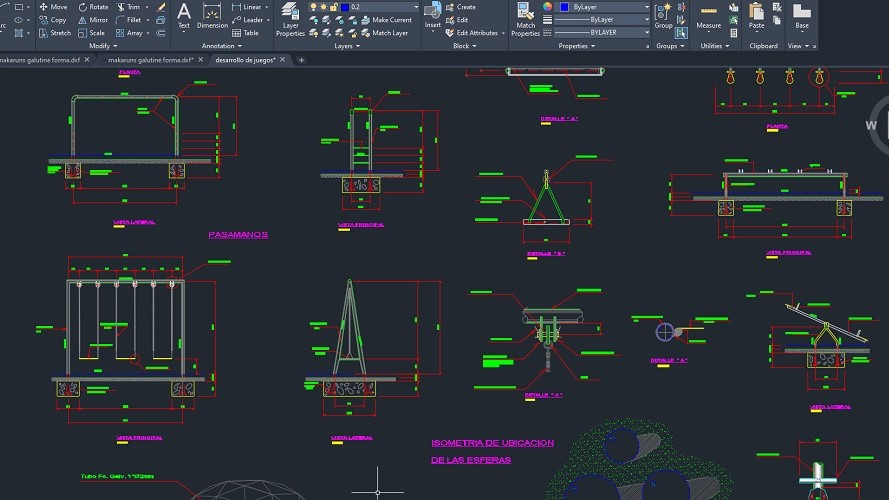Click the Group tool
This screenshot has height=500, width=889.
(x=663, y=15)
